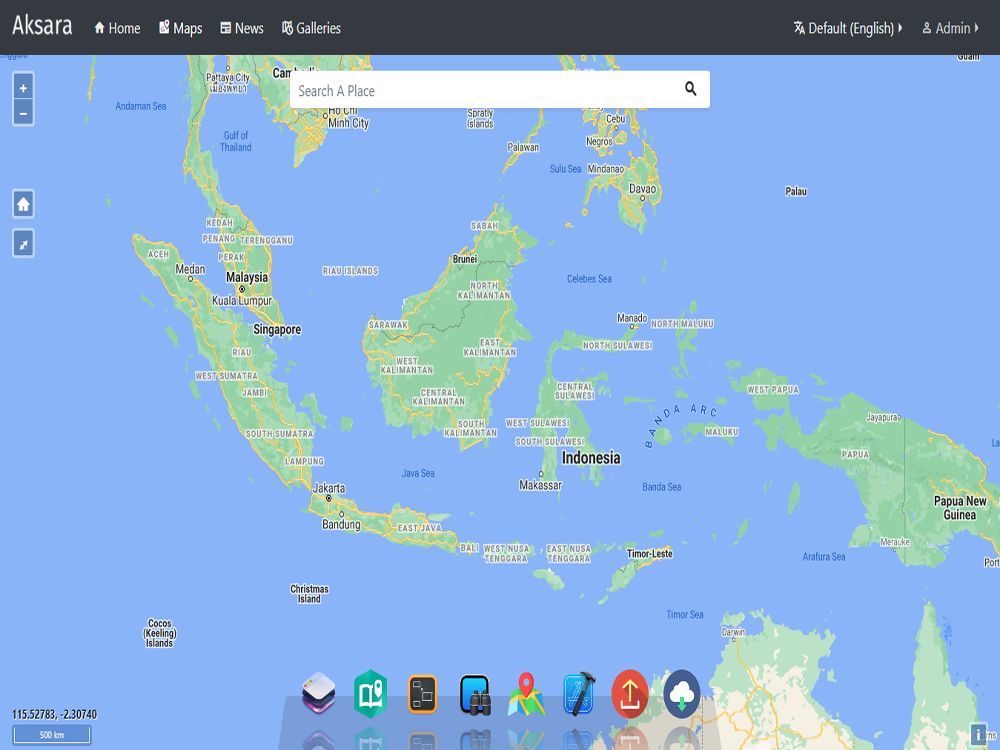This screenshot has width=1000, height=750.
Task: Click the Bandung city label
Action: click(341, 525)
